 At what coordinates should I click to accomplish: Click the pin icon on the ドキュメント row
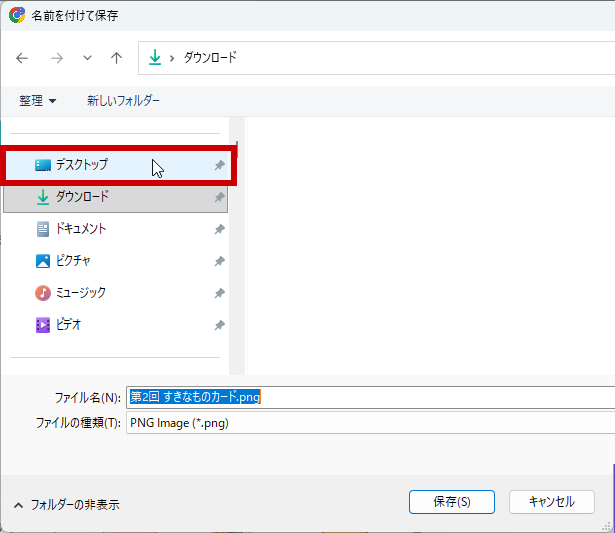219,229
